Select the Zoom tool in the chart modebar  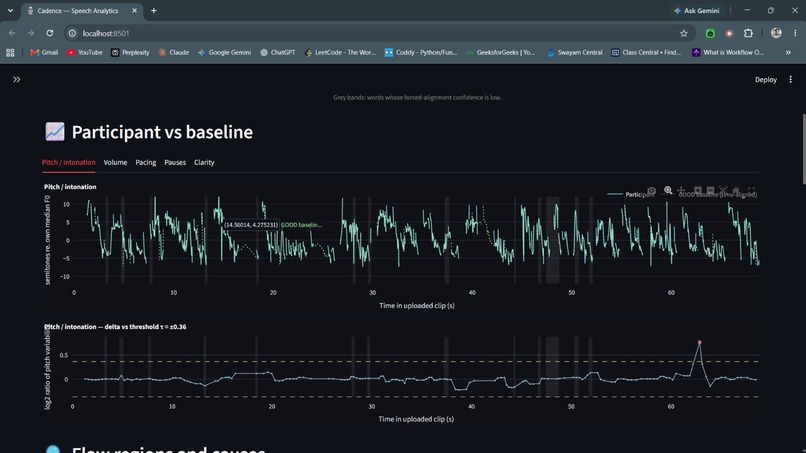pyautogui.click(x=668, y=190)
